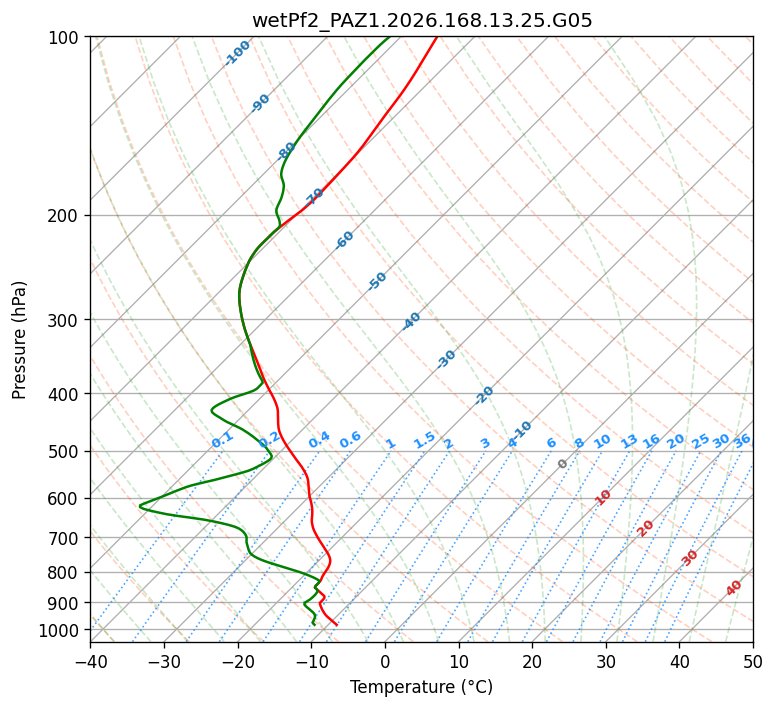Click the 300 pressure tick label
The height and width of the screenshot is (708, 775).
pos(66,320)
